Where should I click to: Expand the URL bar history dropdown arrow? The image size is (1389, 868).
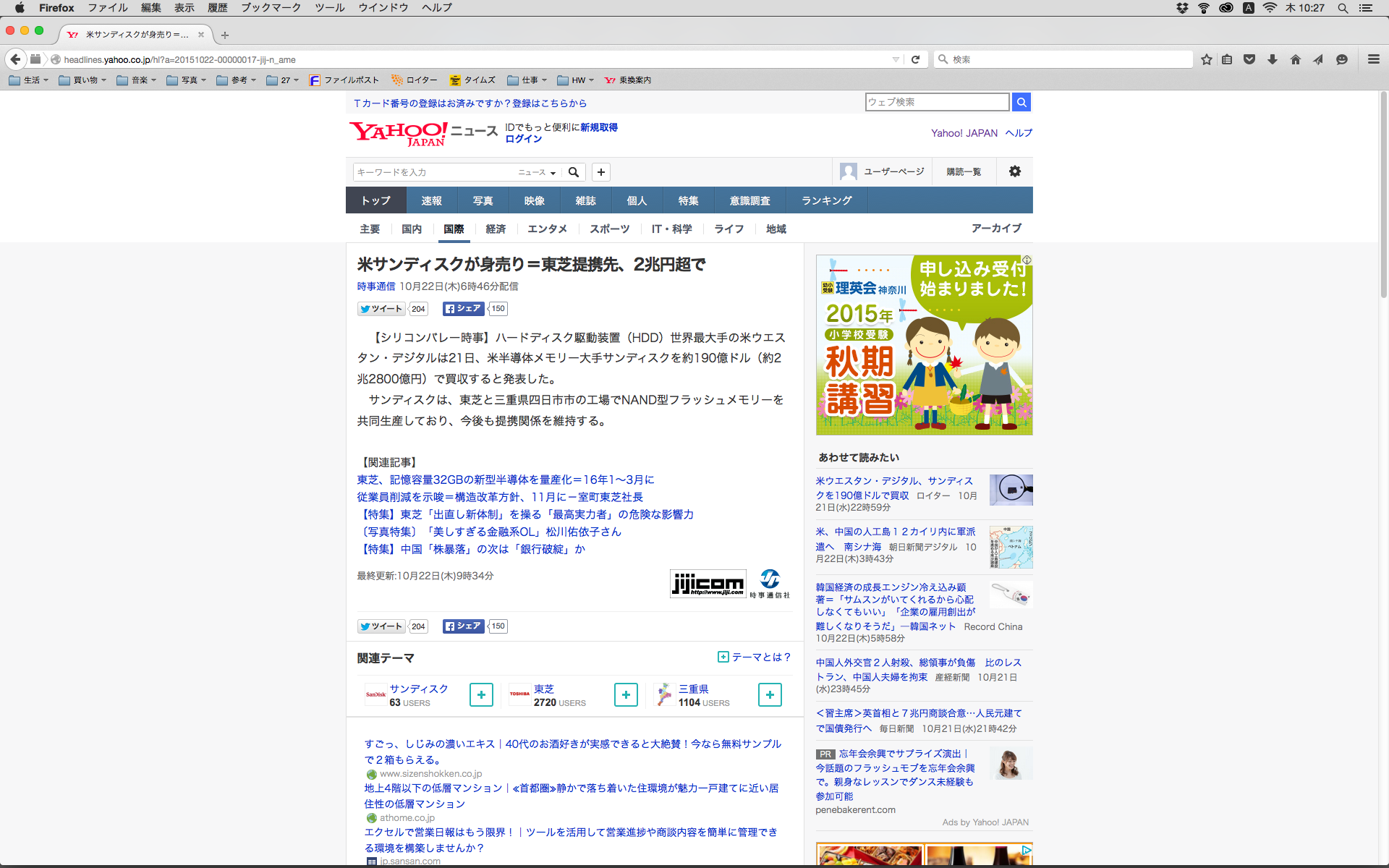tap(896, 59)
